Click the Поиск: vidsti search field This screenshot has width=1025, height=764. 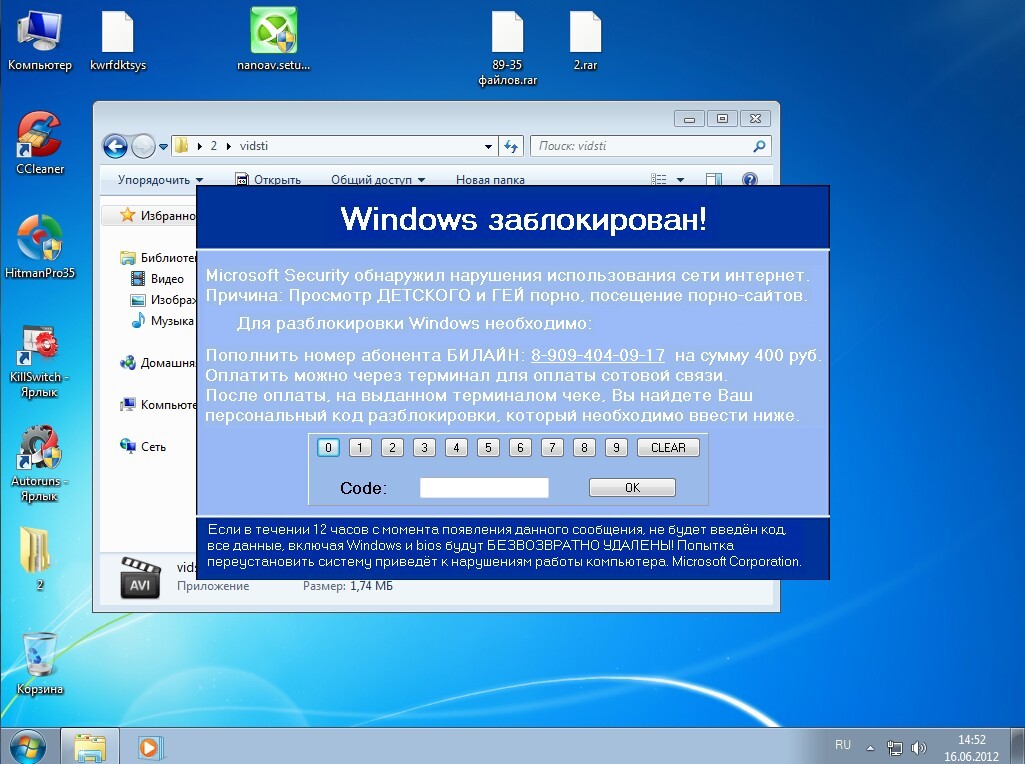pos(643,146)
